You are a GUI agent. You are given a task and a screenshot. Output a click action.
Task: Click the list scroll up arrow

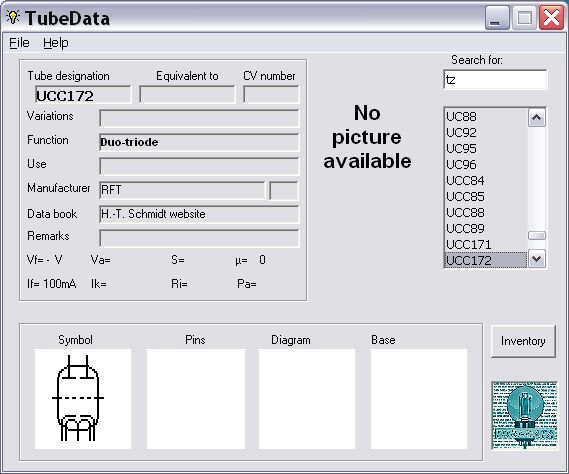point(537,118)
